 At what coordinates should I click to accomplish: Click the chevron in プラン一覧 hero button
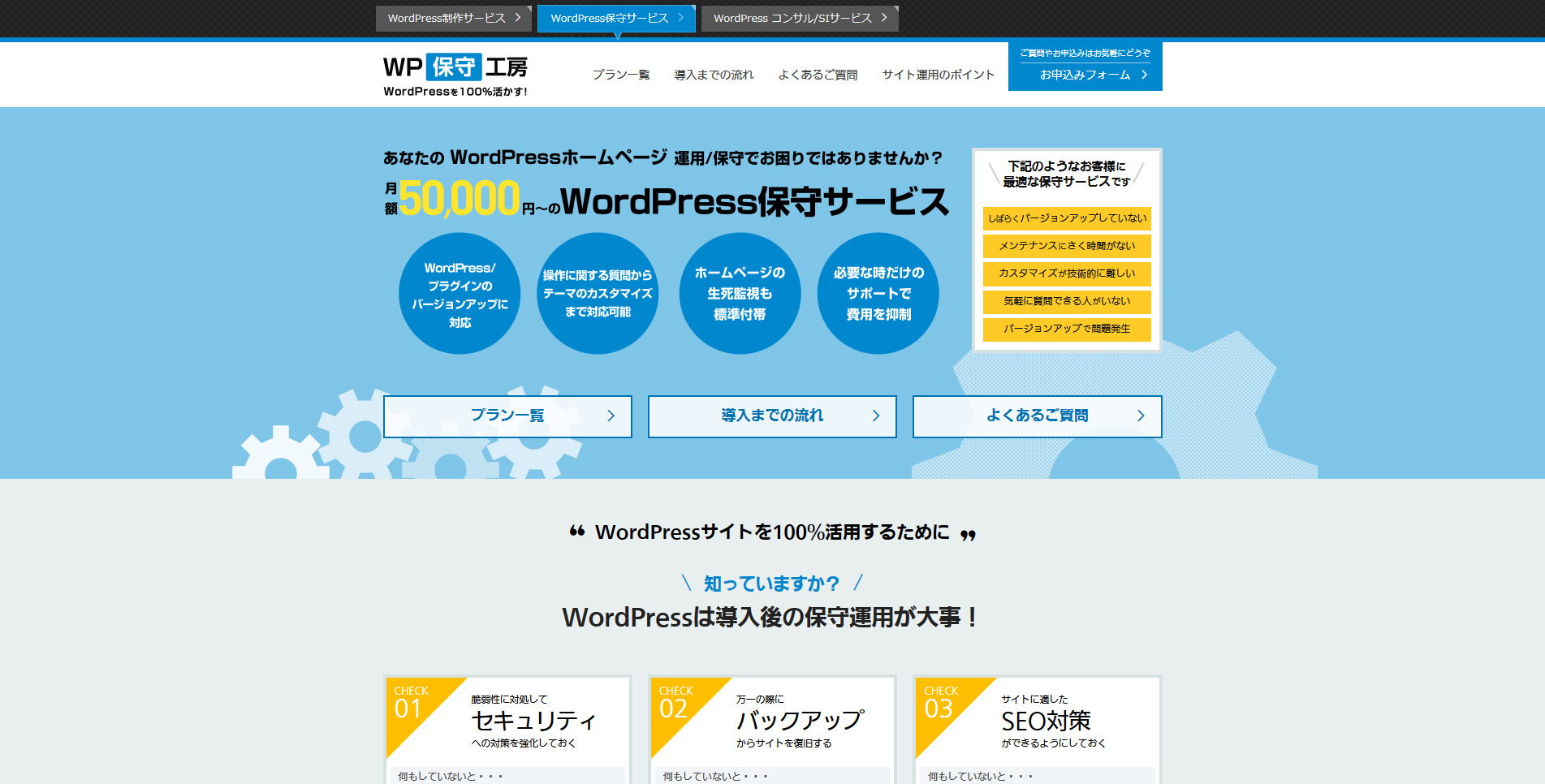[x=611, y=416]
